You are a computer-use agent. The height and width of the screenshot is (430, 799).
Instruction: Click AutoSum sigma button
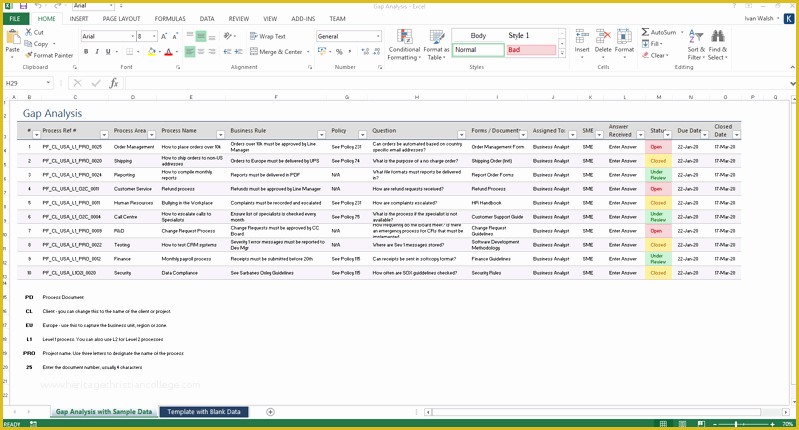(658, 32)
